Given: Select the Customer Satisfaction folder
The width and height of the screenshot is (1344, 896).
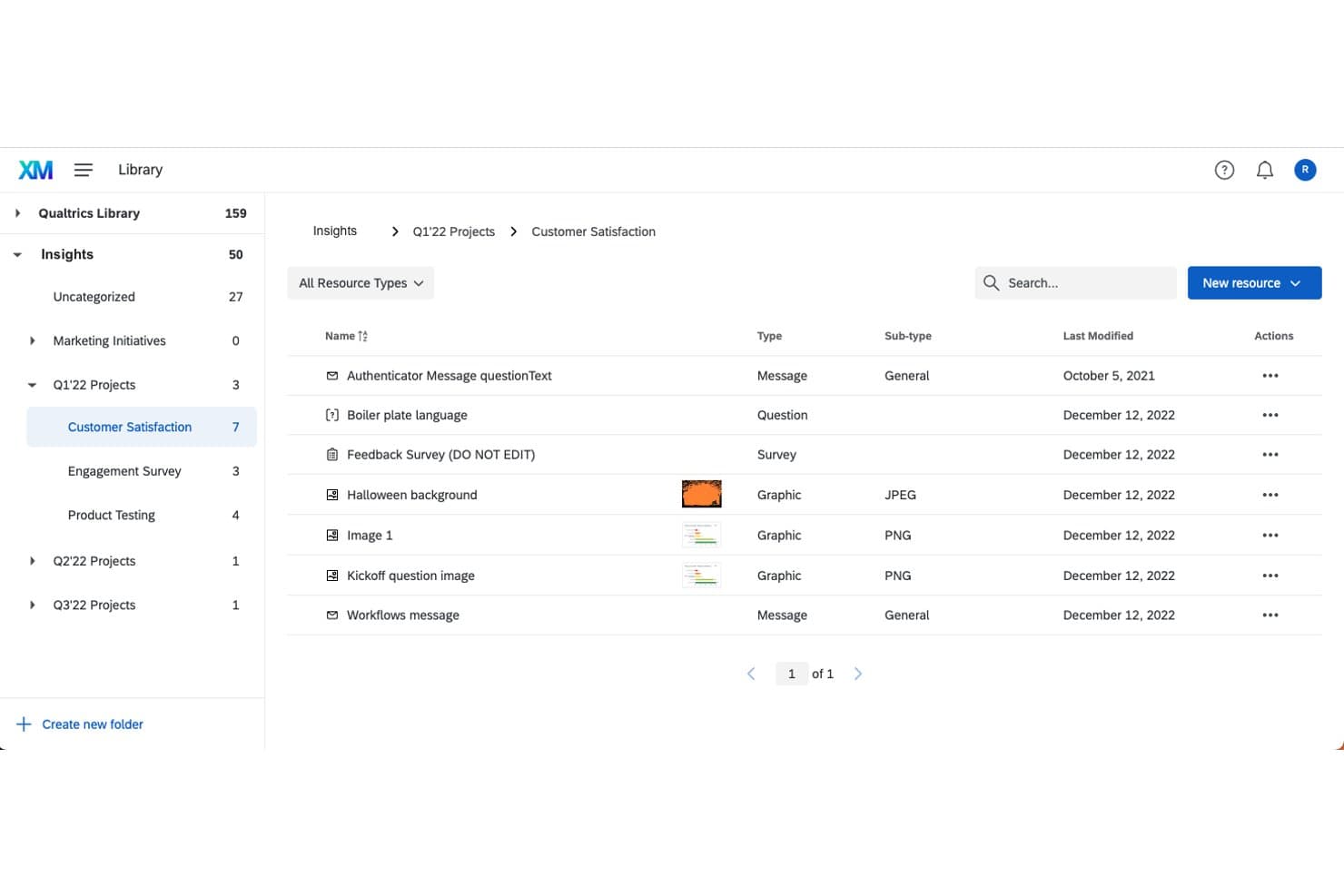Looking at the screenshot, I should click(x=142, y=427).
